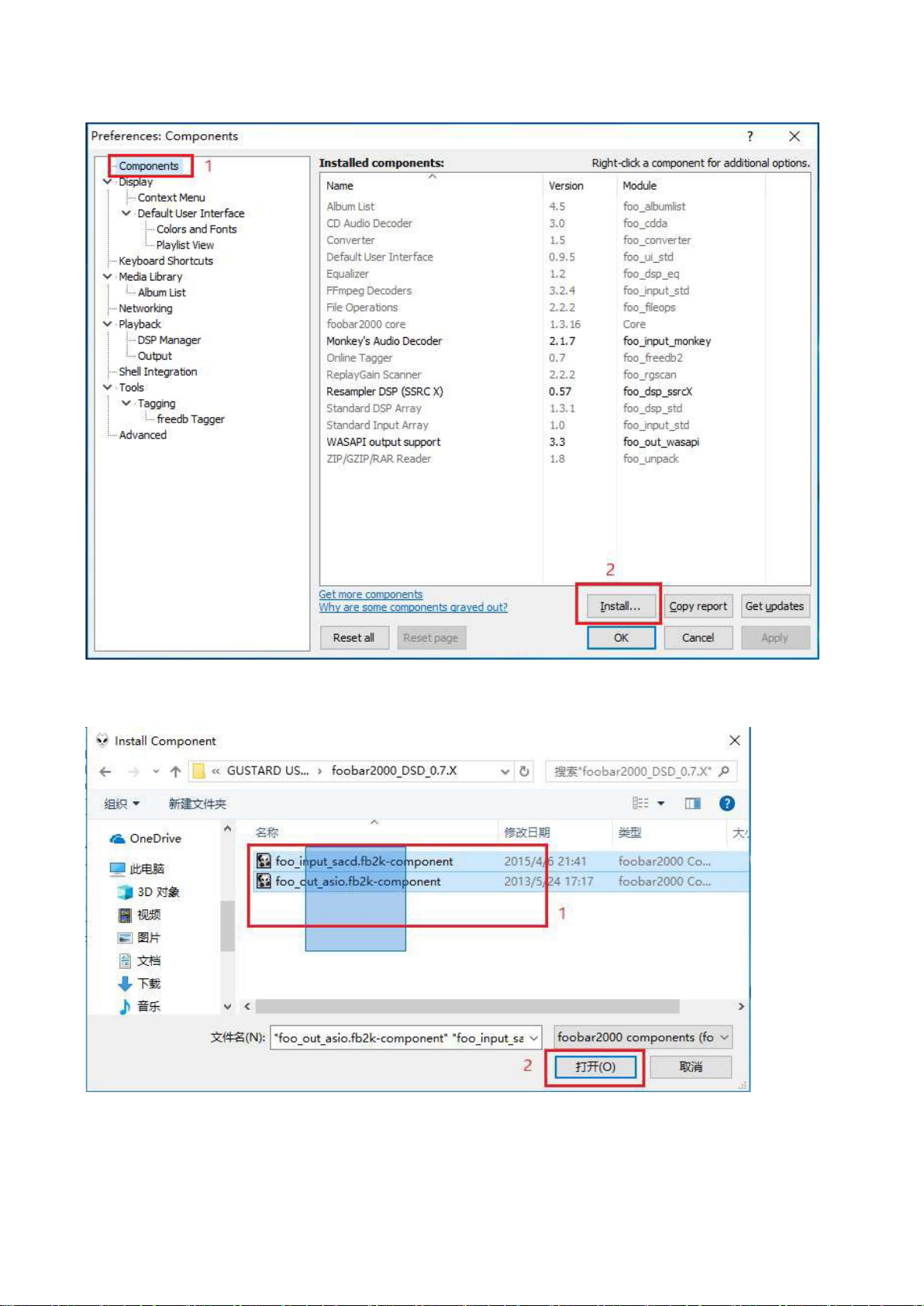Refresh the folder view
The width and height of the screenshot is (924, 1306).
tap(525, 771)
